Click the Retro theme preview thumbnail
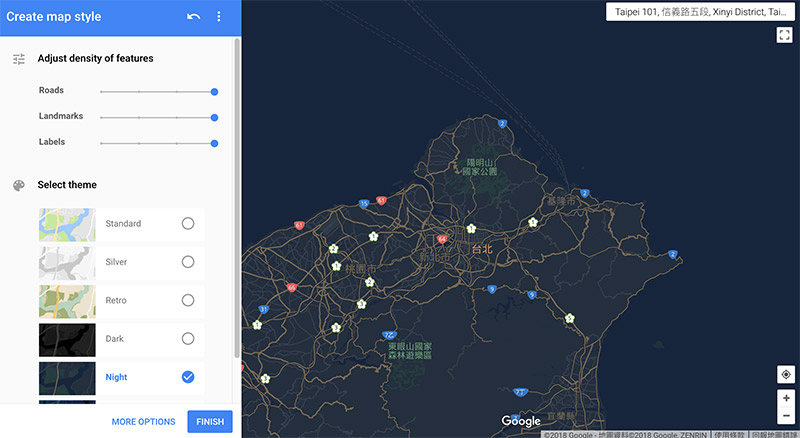Screen dimensions: 800x438 (67, 301)
